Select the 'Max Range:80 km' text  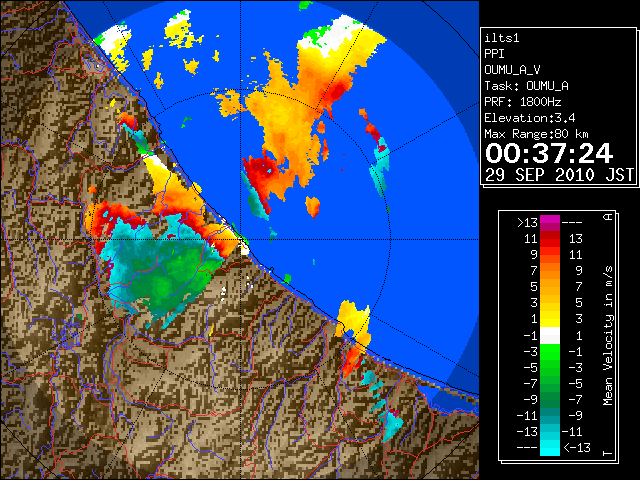(x=536, y=134)
